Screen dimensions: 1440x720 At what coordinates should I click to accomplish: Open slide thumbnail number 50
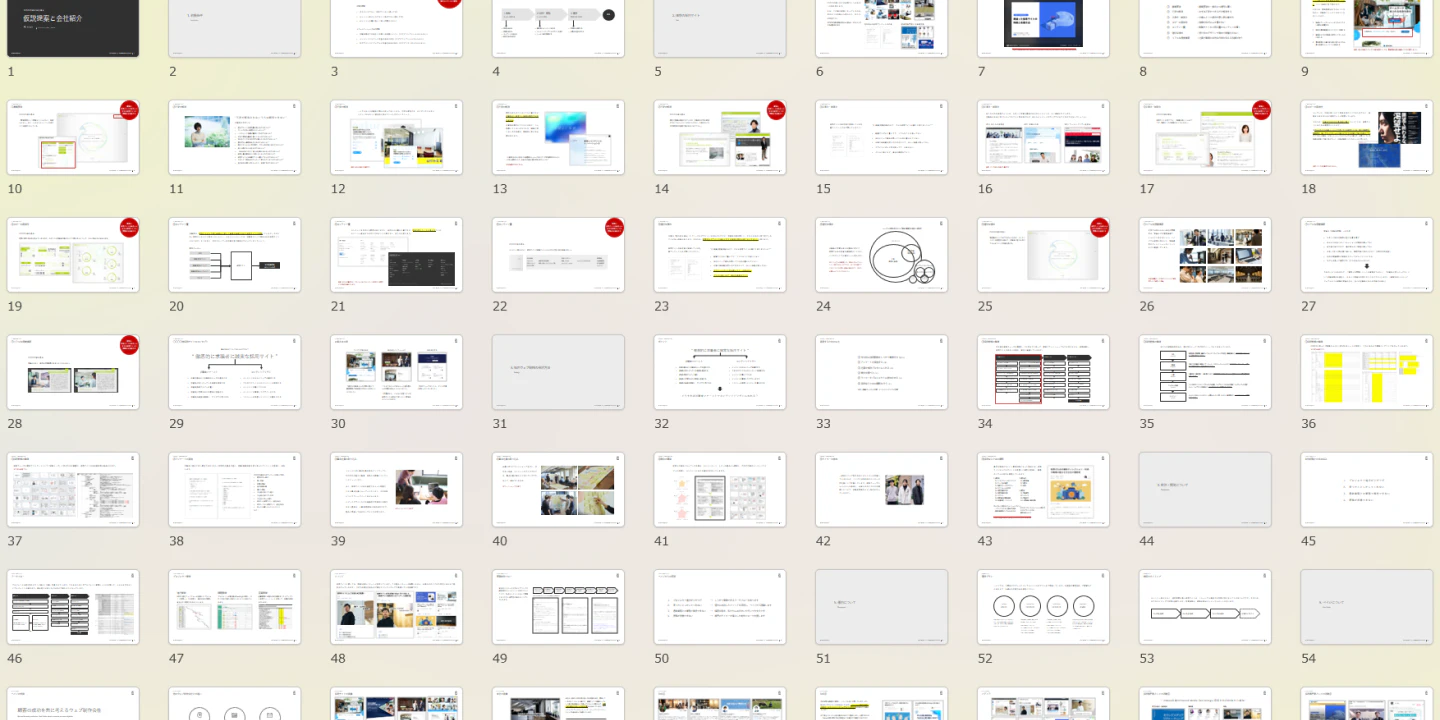click(720, 608)
